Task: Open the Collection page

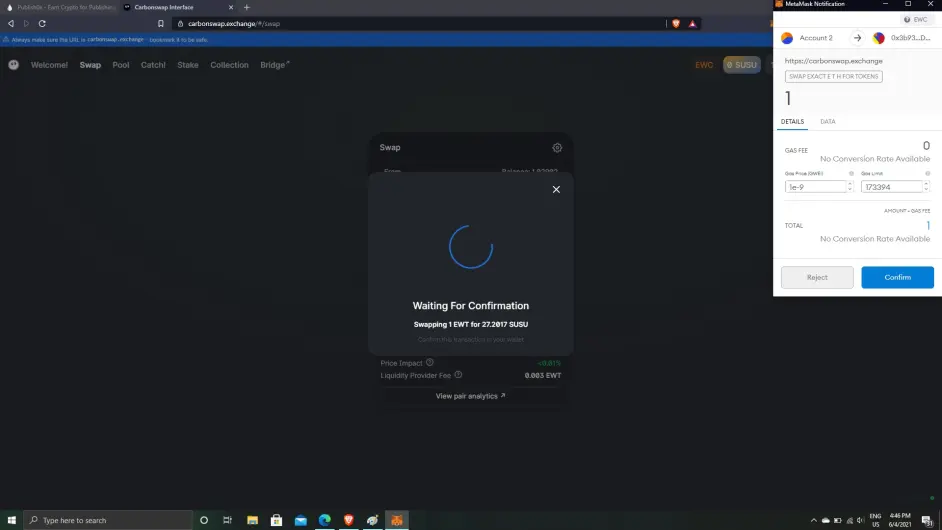Action: pyautogui.click(x=229, y=65)
